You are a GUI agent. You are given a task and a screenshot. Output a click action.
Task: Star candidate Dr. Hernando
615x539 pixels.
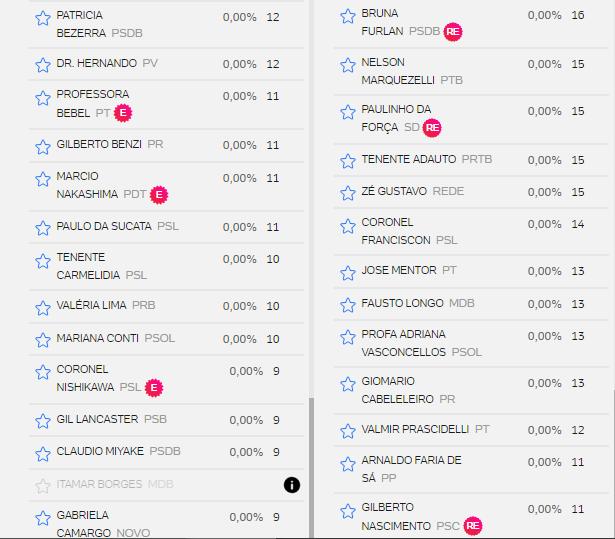click(x=42, y=65)
